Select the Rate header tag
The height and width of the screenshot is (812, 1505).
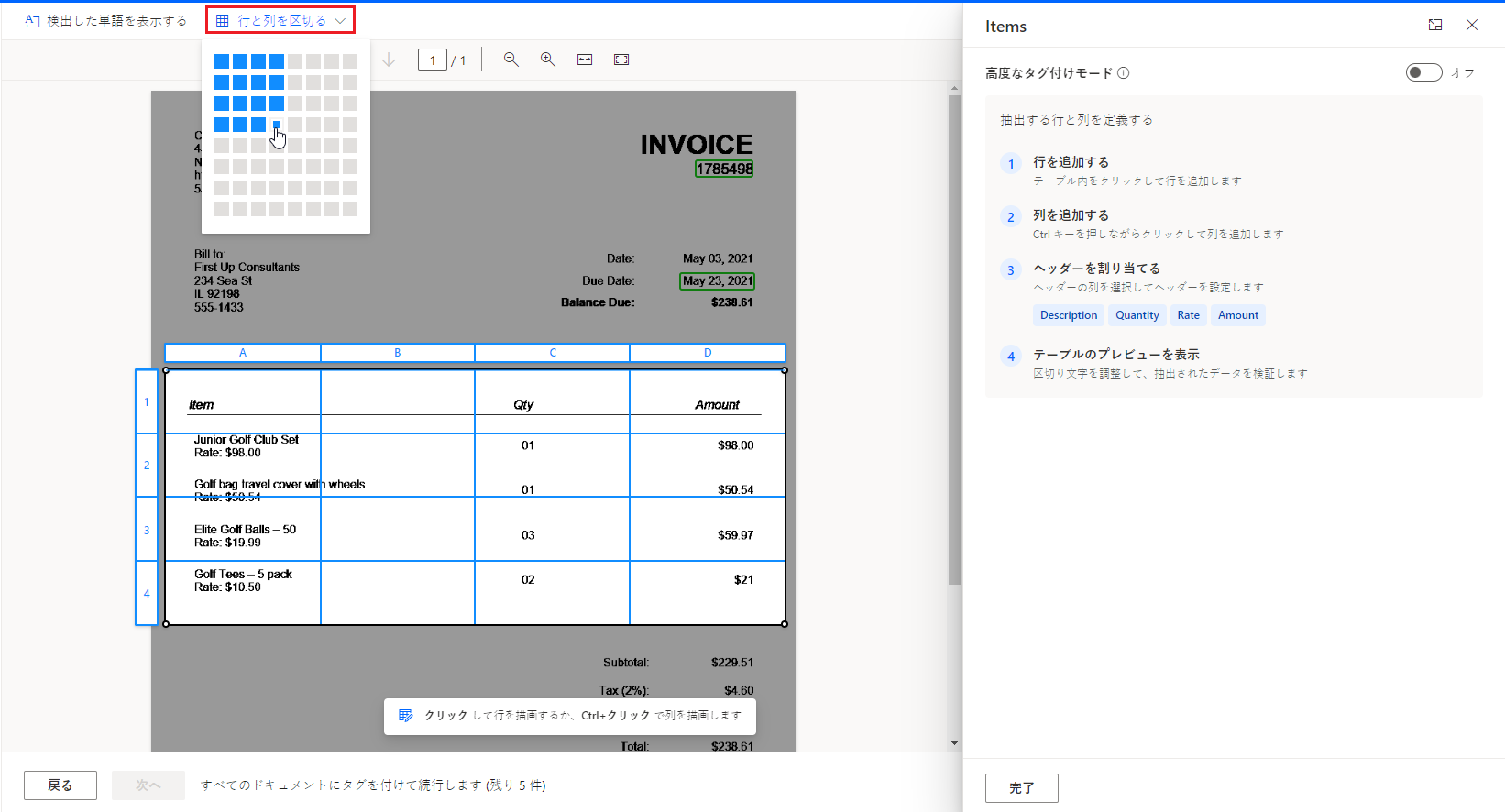click(1189, 315)
